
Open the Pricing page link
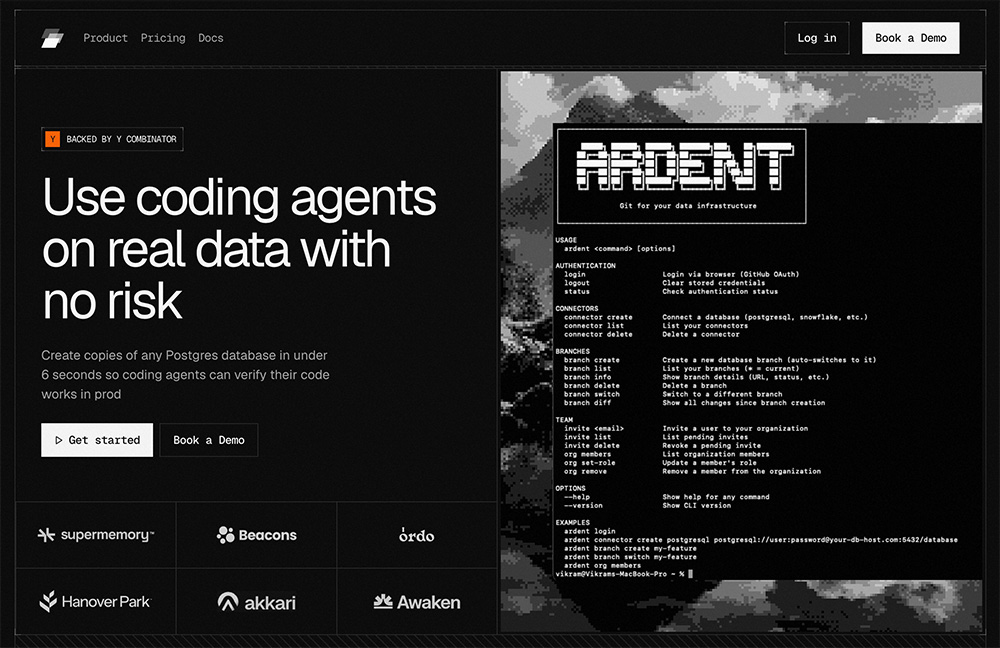click(163, 38)
